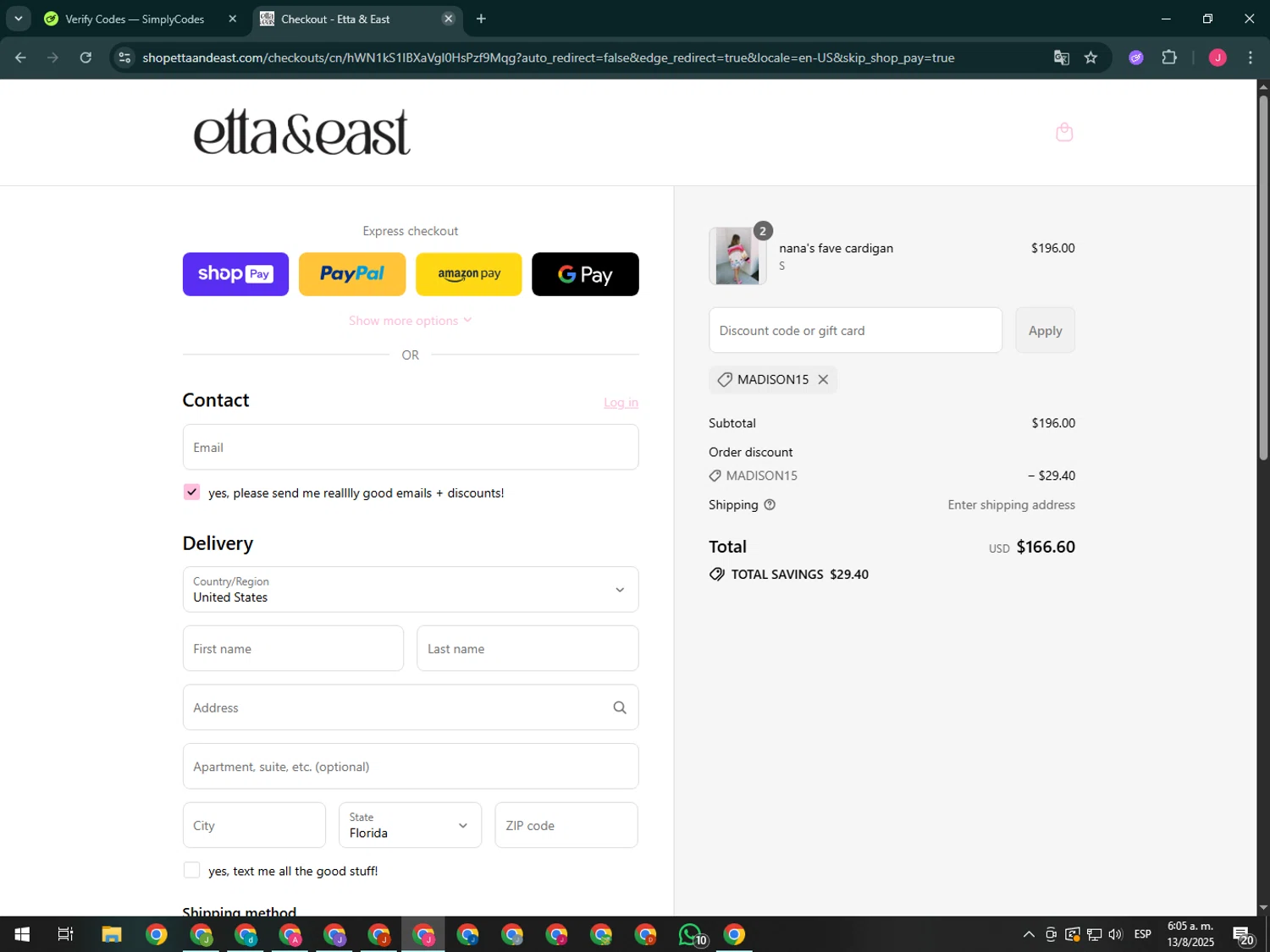1270x952 pixels.
Task: Pay with Google Pay
Action: (585, 274)
